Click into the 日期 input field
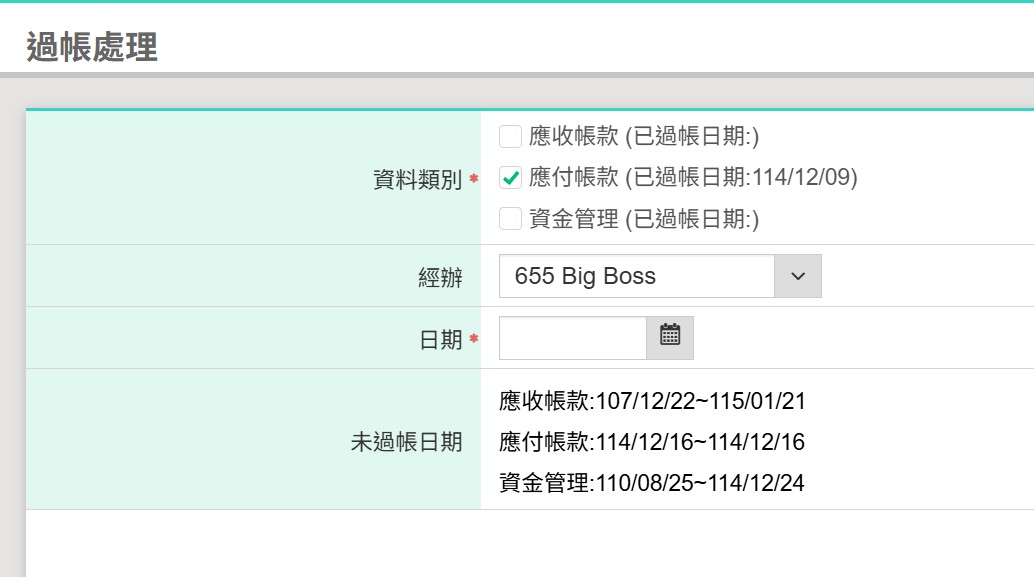Image resolution: width=1034 pixels, height=577 pixels. [573, 338]
